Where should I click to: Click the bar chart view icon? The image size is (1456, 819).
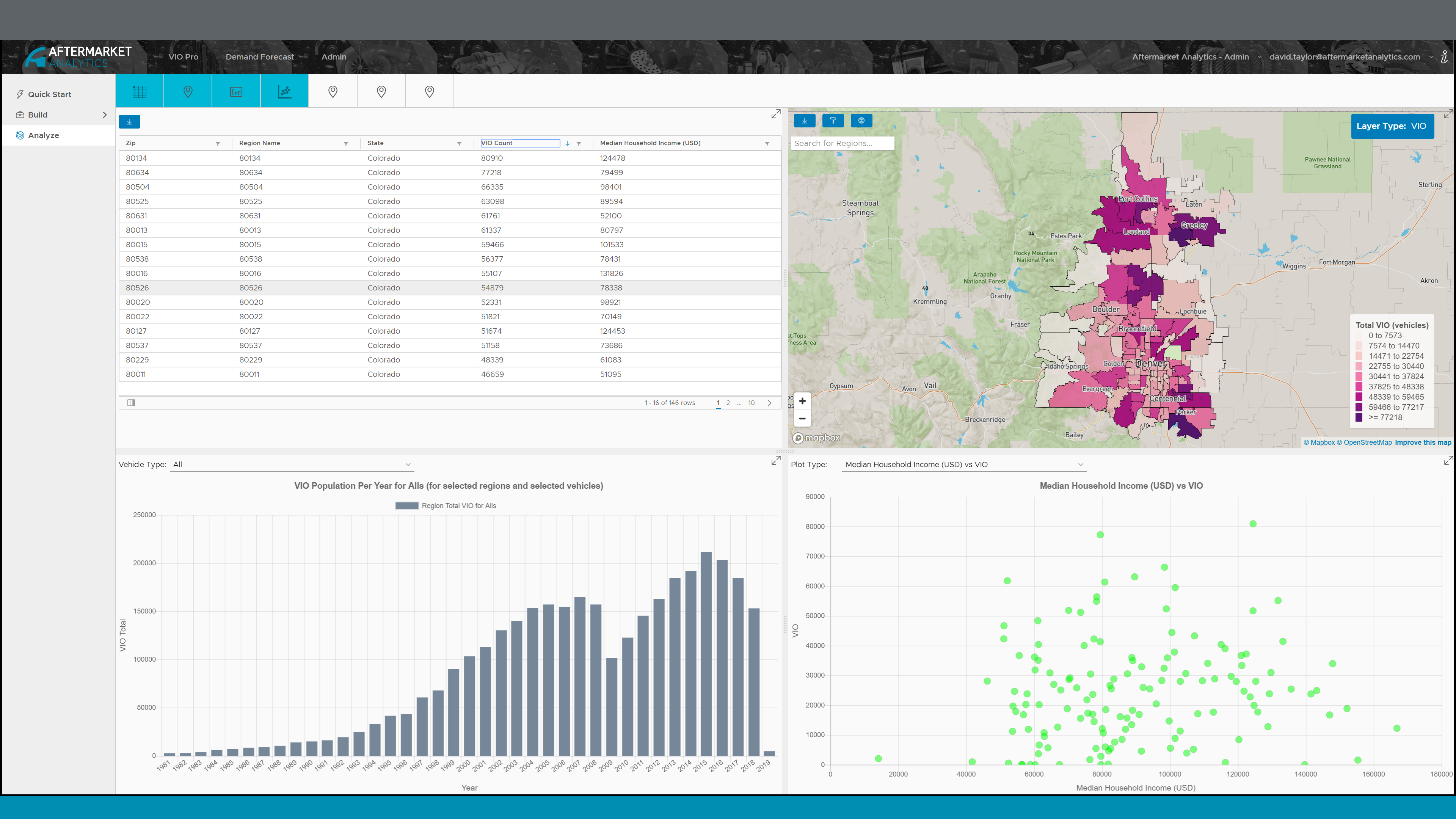point(236,91)
